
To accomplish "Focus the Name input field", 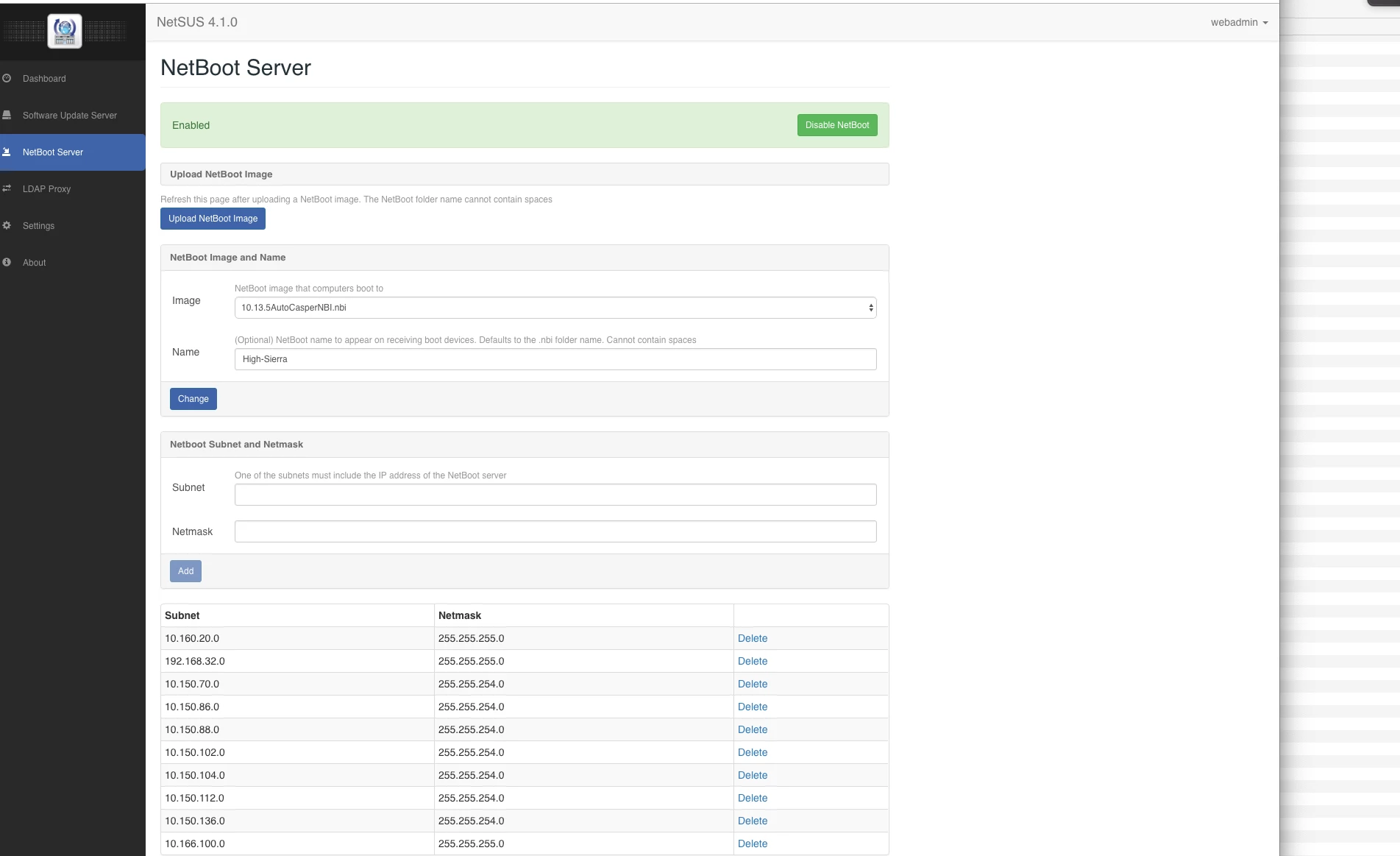I will (555, 359).
